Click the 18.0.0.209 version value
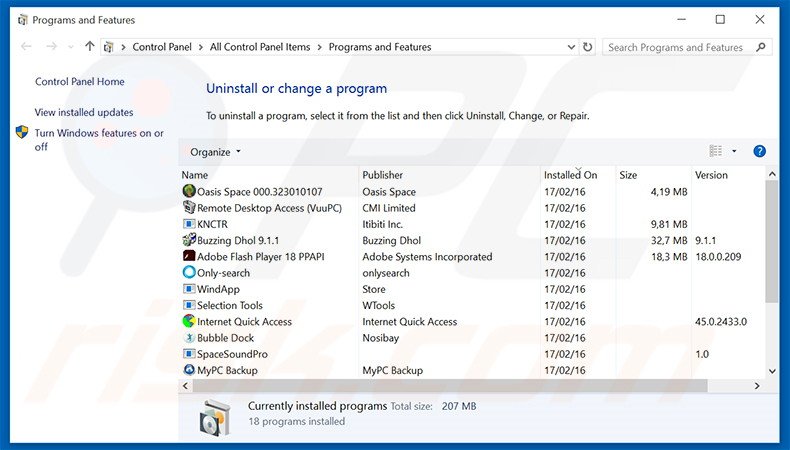 click(x=718, y=256)
